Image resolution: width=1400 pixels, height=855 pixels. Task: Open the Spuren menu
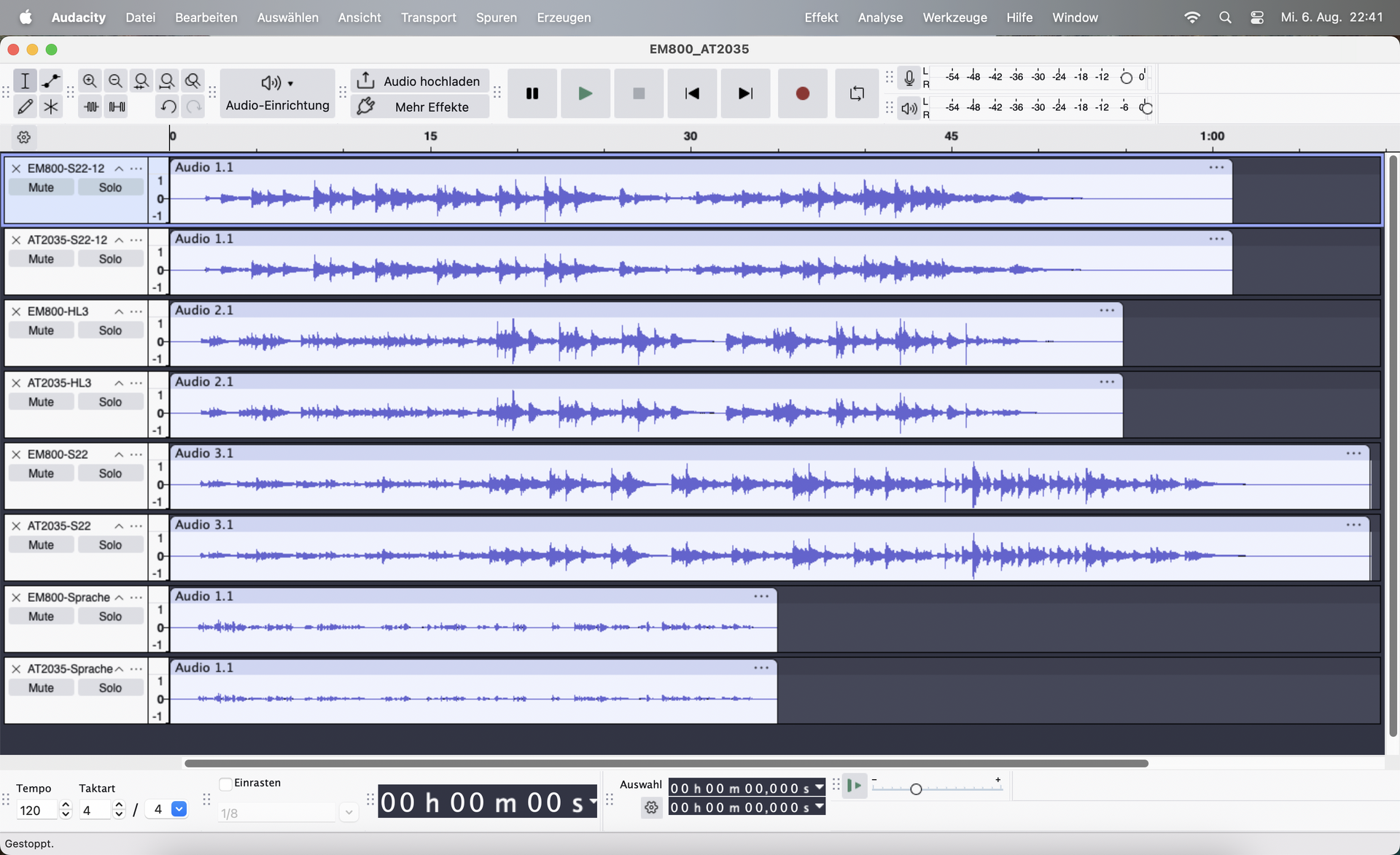tap(497, 18)
